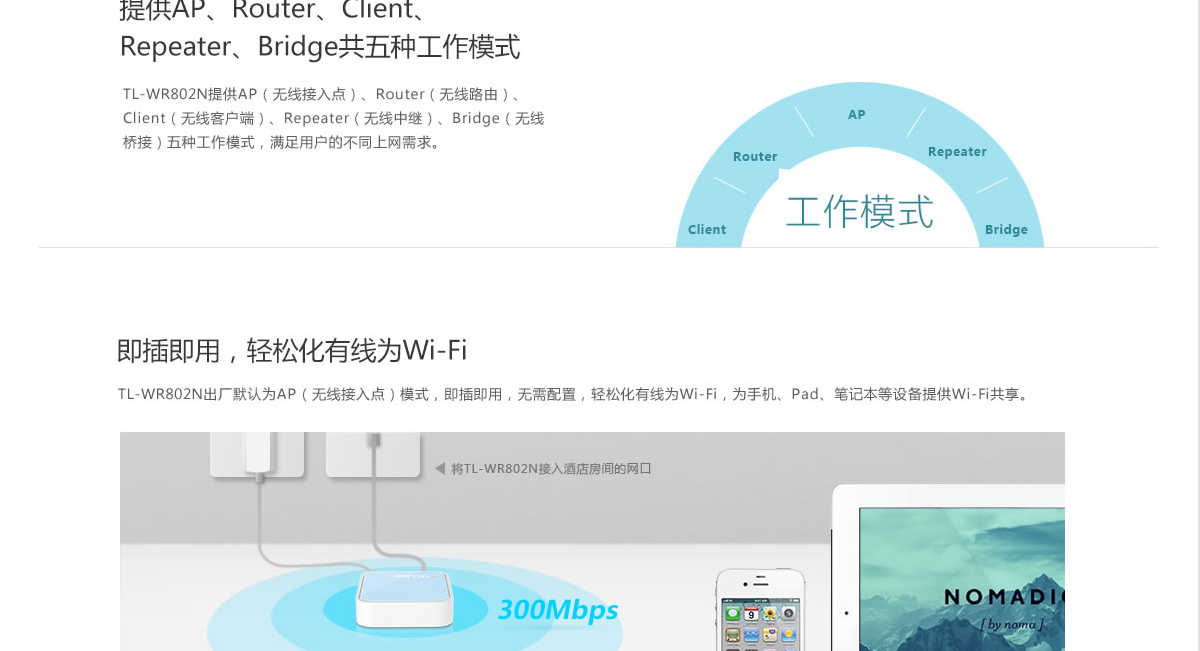
Task: Click the TL-WR802N提供AP description paragraph
Action: tap(333, 118)
